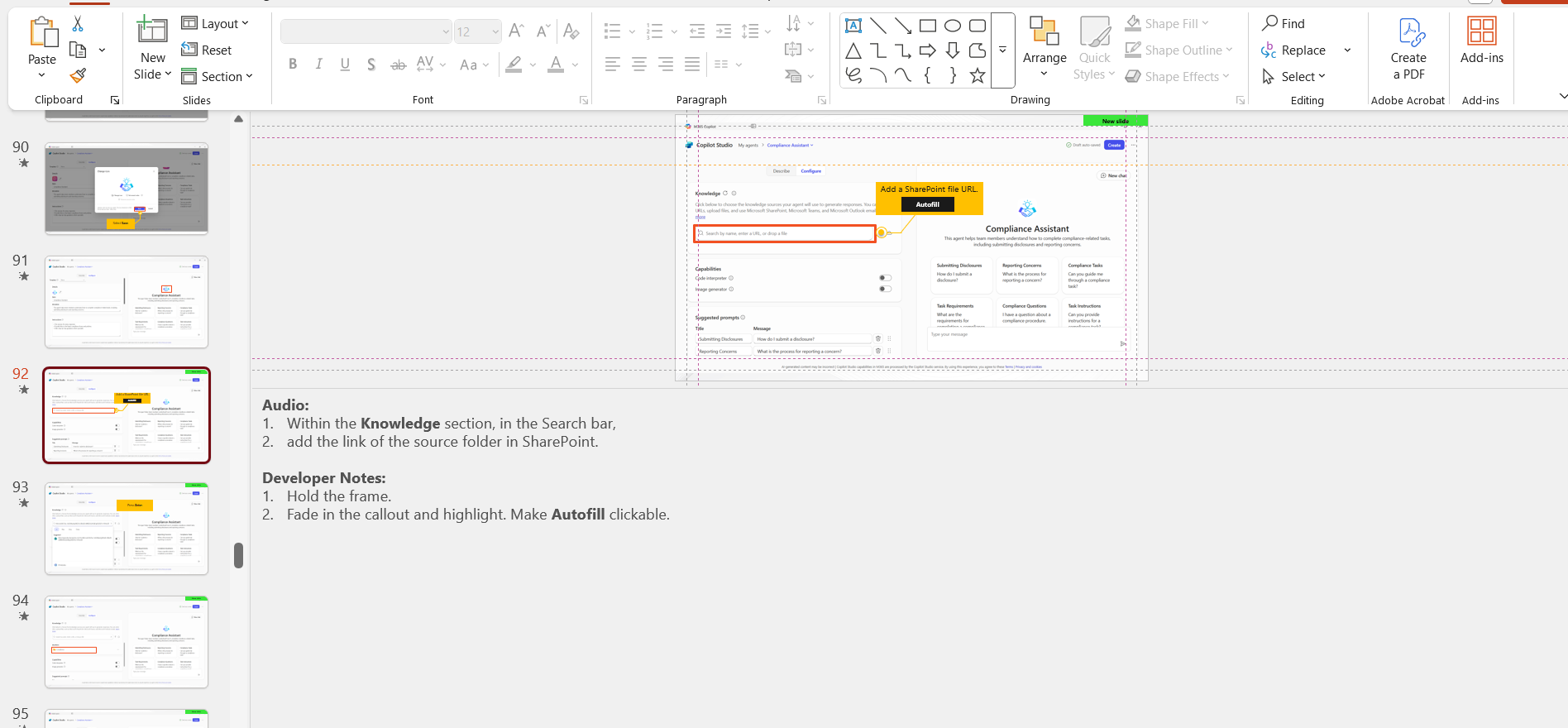The height and width of the screenshot is (728, 1568).
Task: Select the Format Painter brush
Action: [x=79, y=76]
